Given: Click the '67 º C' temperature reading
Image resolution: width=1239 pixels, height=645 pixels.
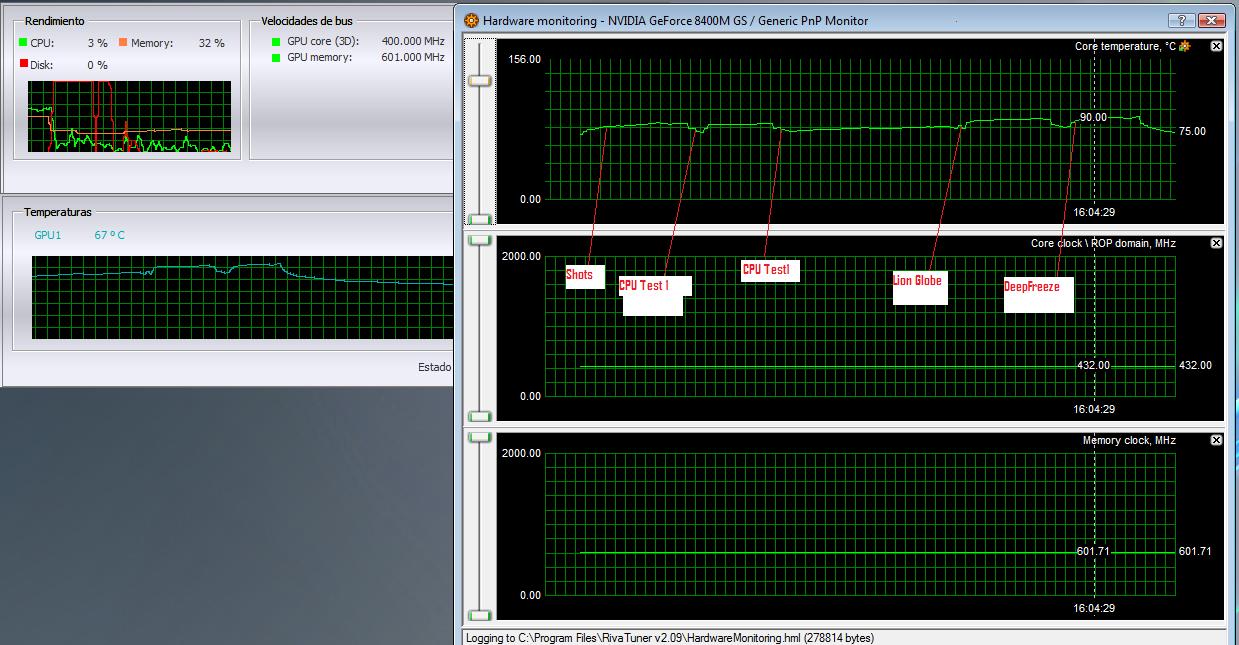Looking at the screenshot, I should (110, 235).
